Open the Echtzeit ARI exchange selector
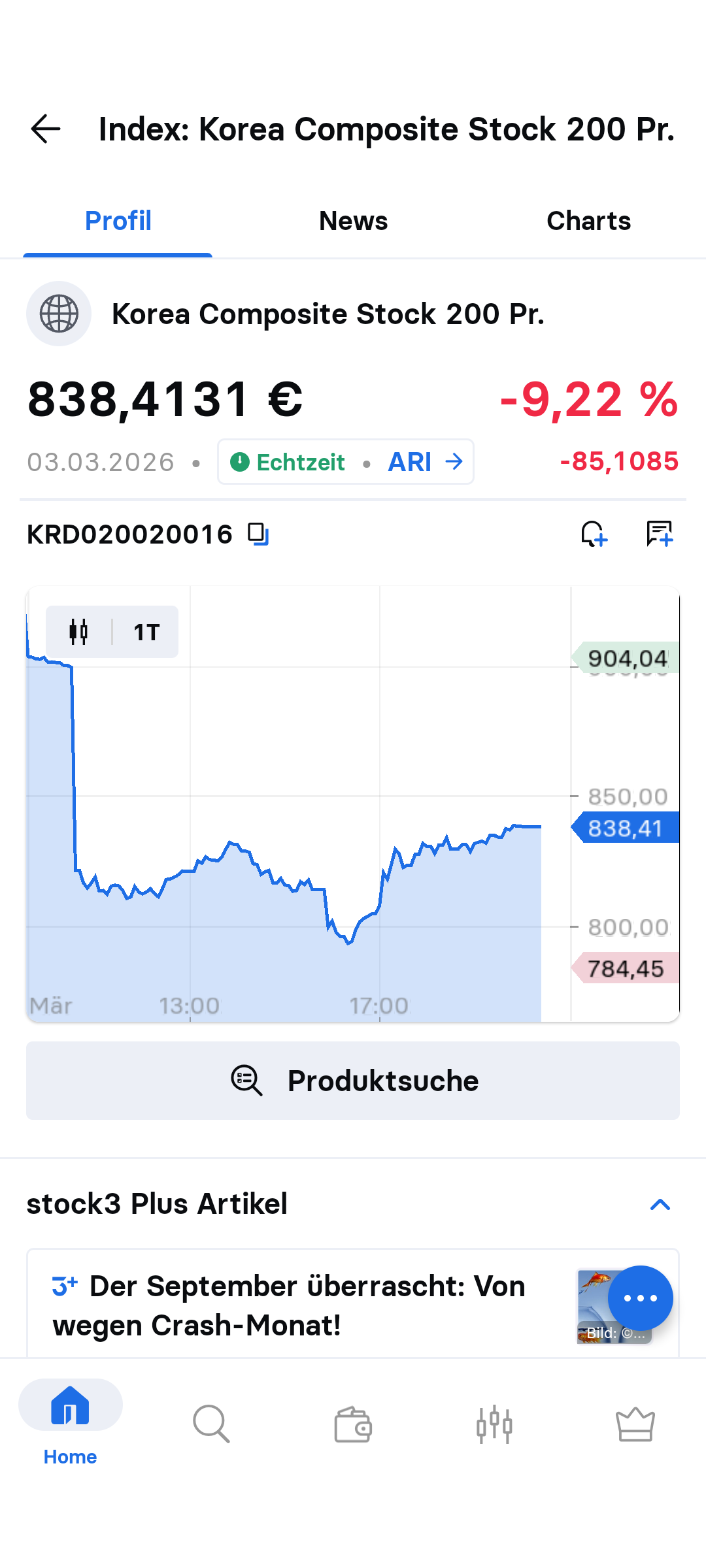Image resolution: width=706 pixels, height=1568 pixels. point(346,462)
